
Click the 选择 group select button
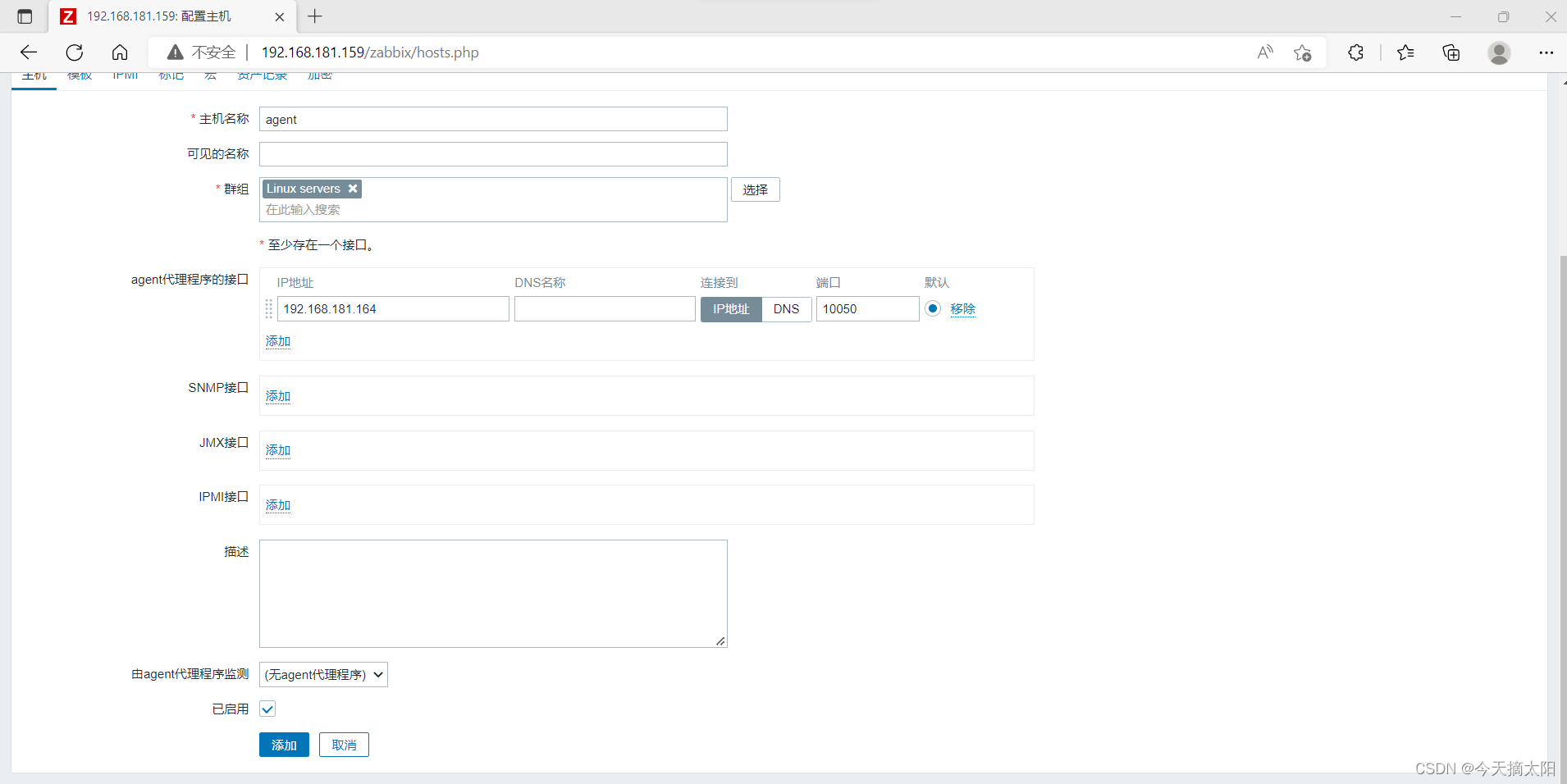[756, 189]
